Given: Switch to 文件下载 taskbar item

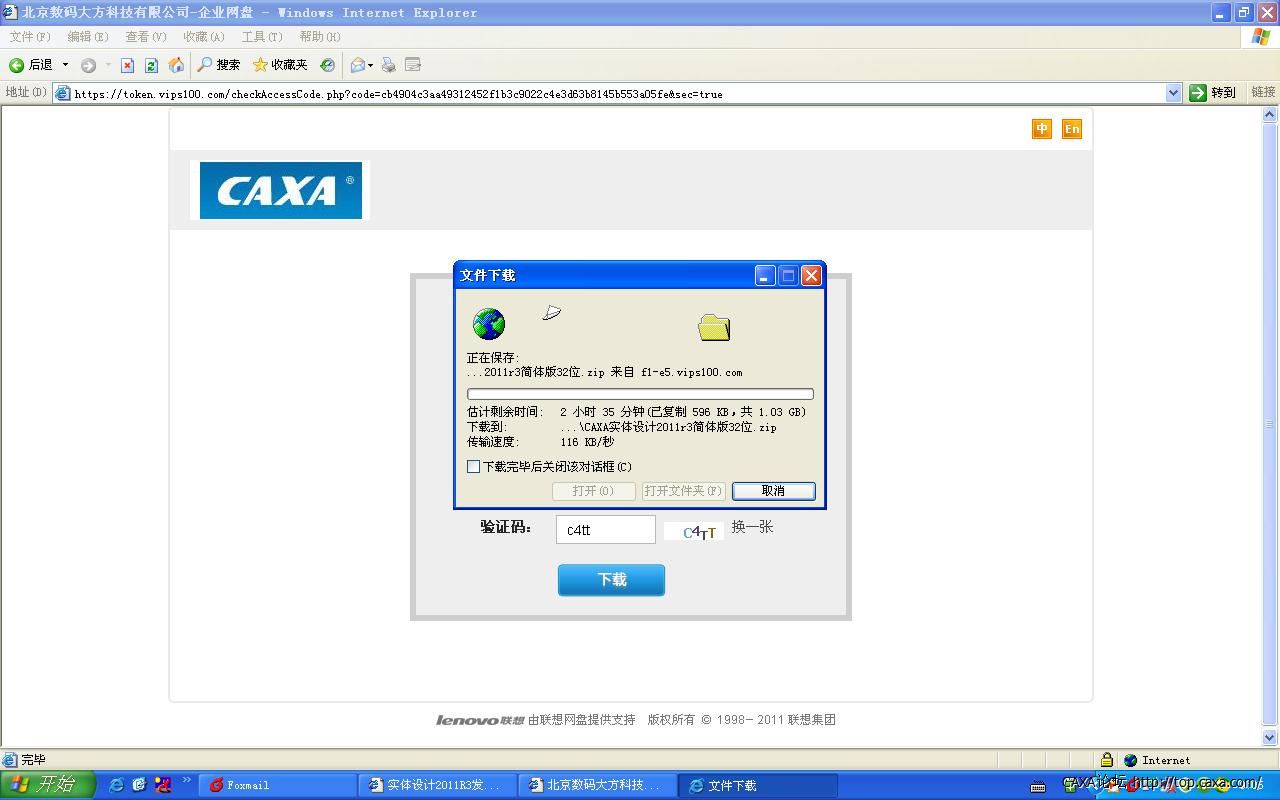Looking at the screenshot, I should tap(757, 785).
